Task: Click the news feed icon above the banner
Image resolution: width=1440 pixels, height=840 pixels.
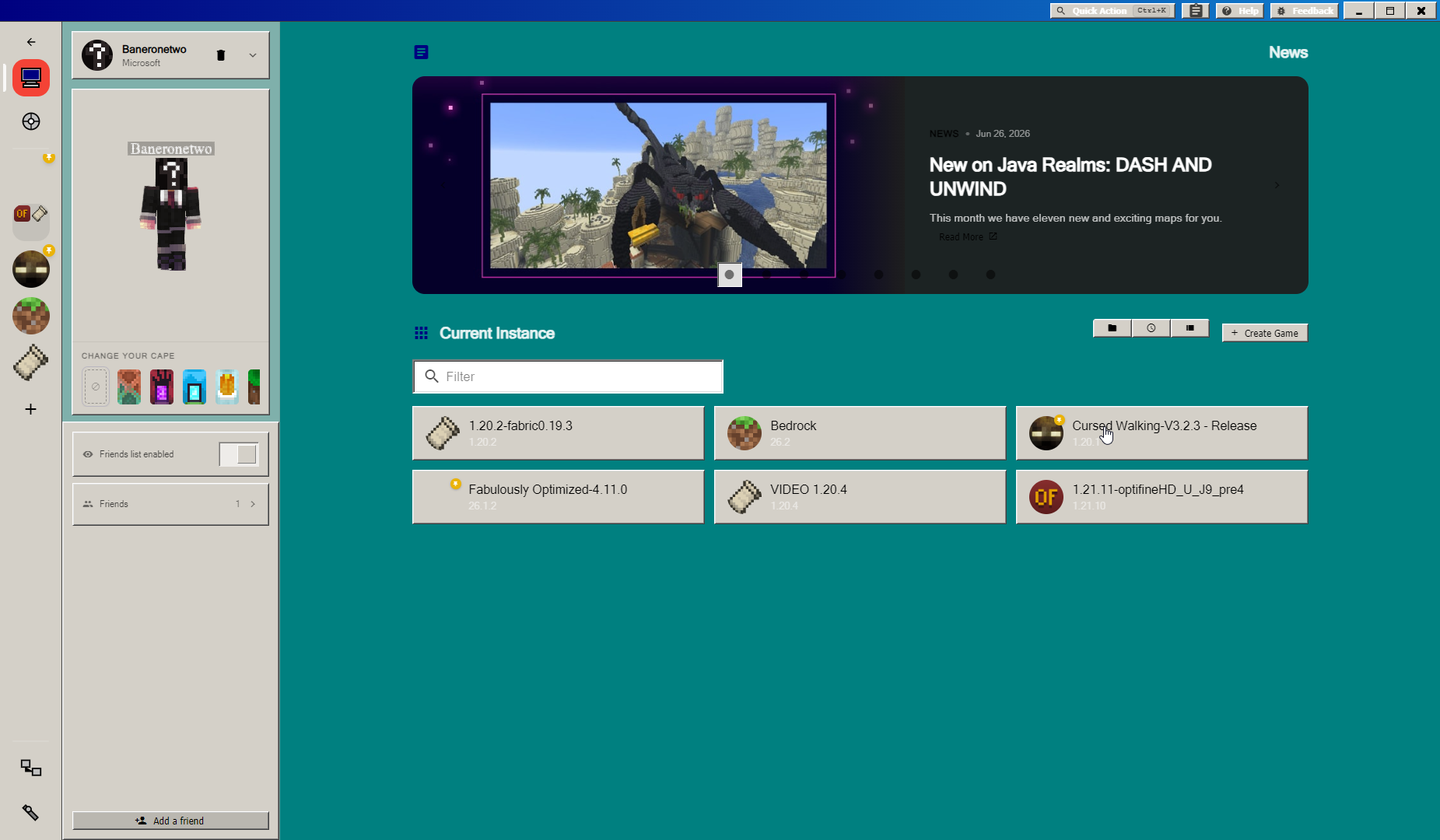Action: pyautogui.click(x=421, y=52)
